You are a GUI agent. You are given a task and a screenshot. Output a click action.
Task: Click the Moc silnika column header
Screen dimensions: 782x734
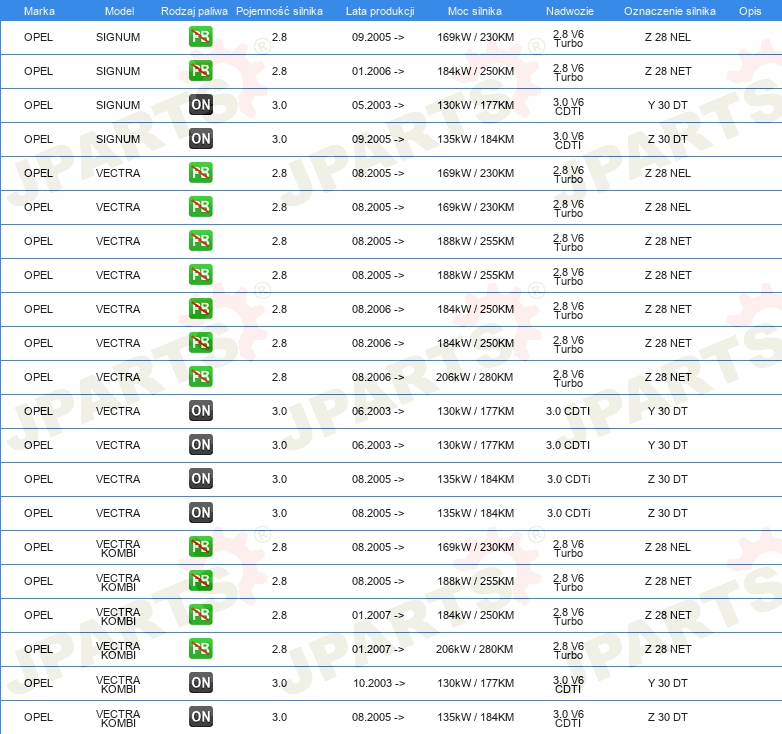pyautogui.click(x=475, y=11)
